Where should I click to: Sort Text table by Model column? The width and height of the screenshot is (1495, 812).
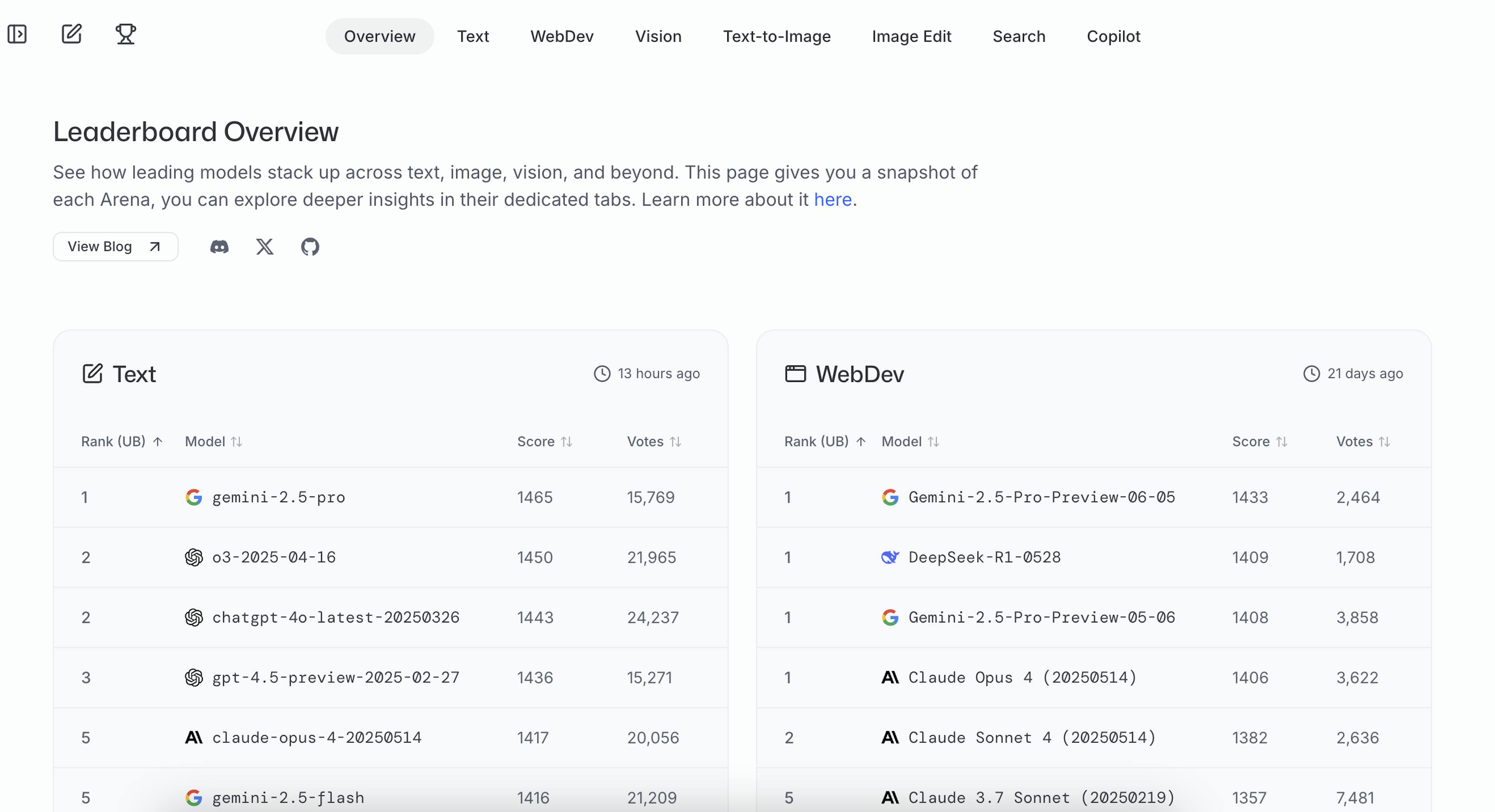[214, 442]
